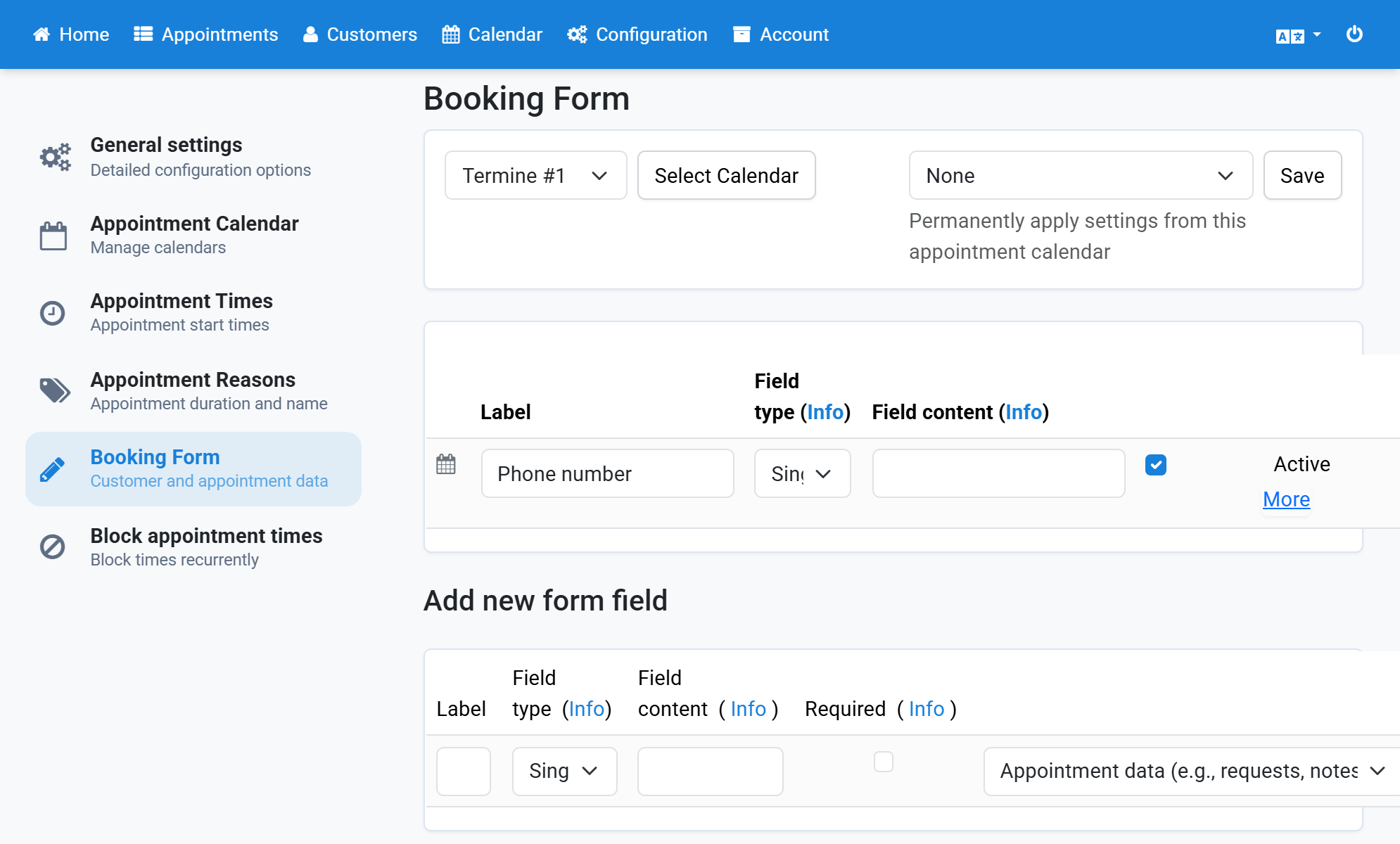Open the language switcher icon

[x=1297, y=35]
